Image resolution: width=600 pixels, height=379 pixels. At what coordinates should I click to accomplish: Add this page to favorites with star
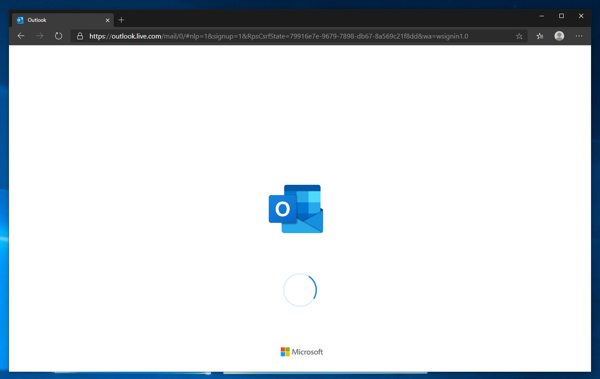(x=519, y=36)
